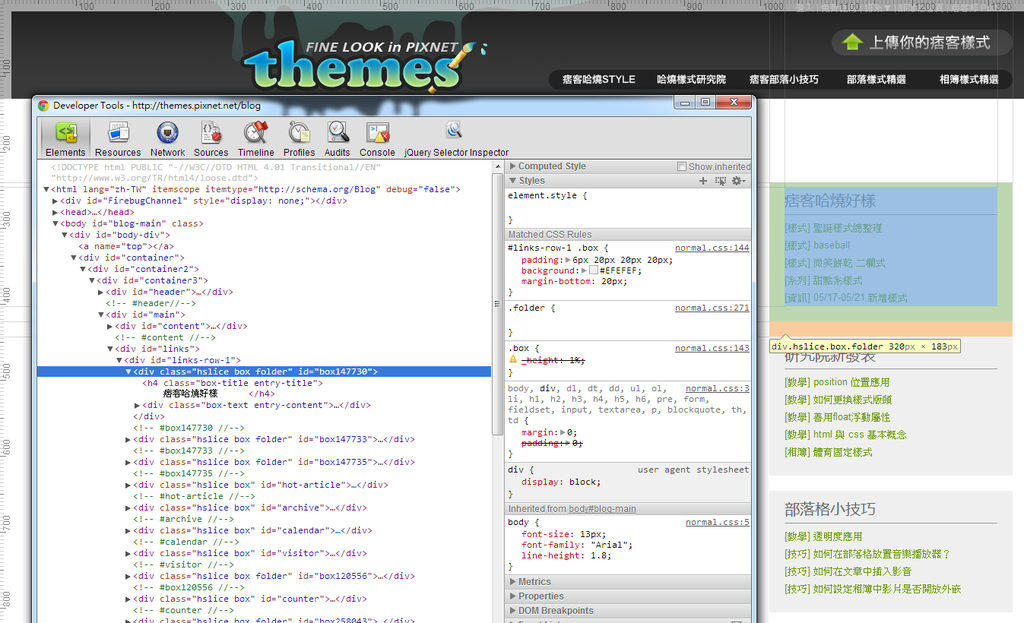
Task: Open 痞客哈燒STYLE menu item
Action: pyautogui.click(x=599, y=80)
